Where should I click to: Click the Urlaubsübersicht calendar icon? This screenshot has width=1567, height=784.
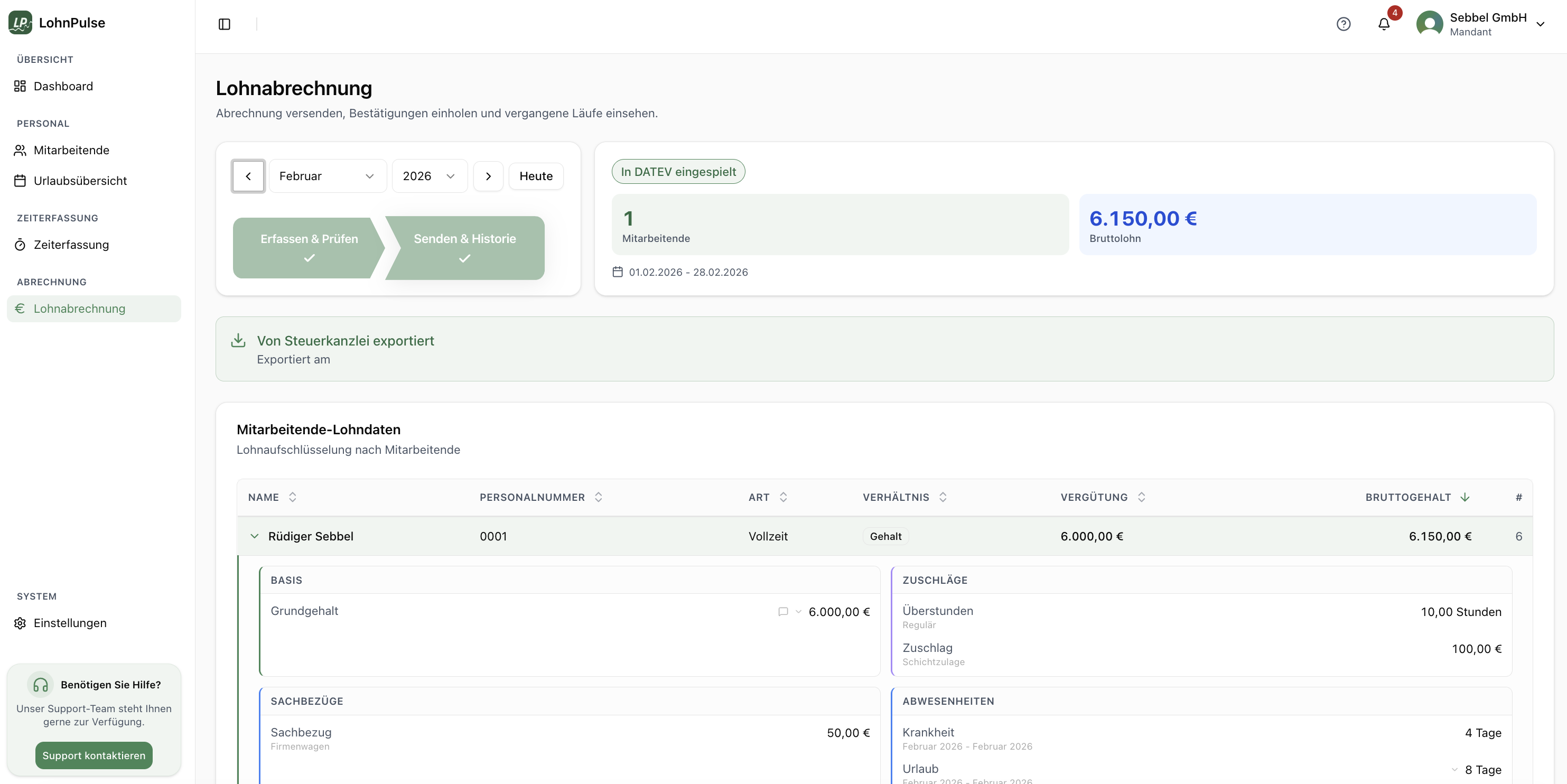[20, 181]
